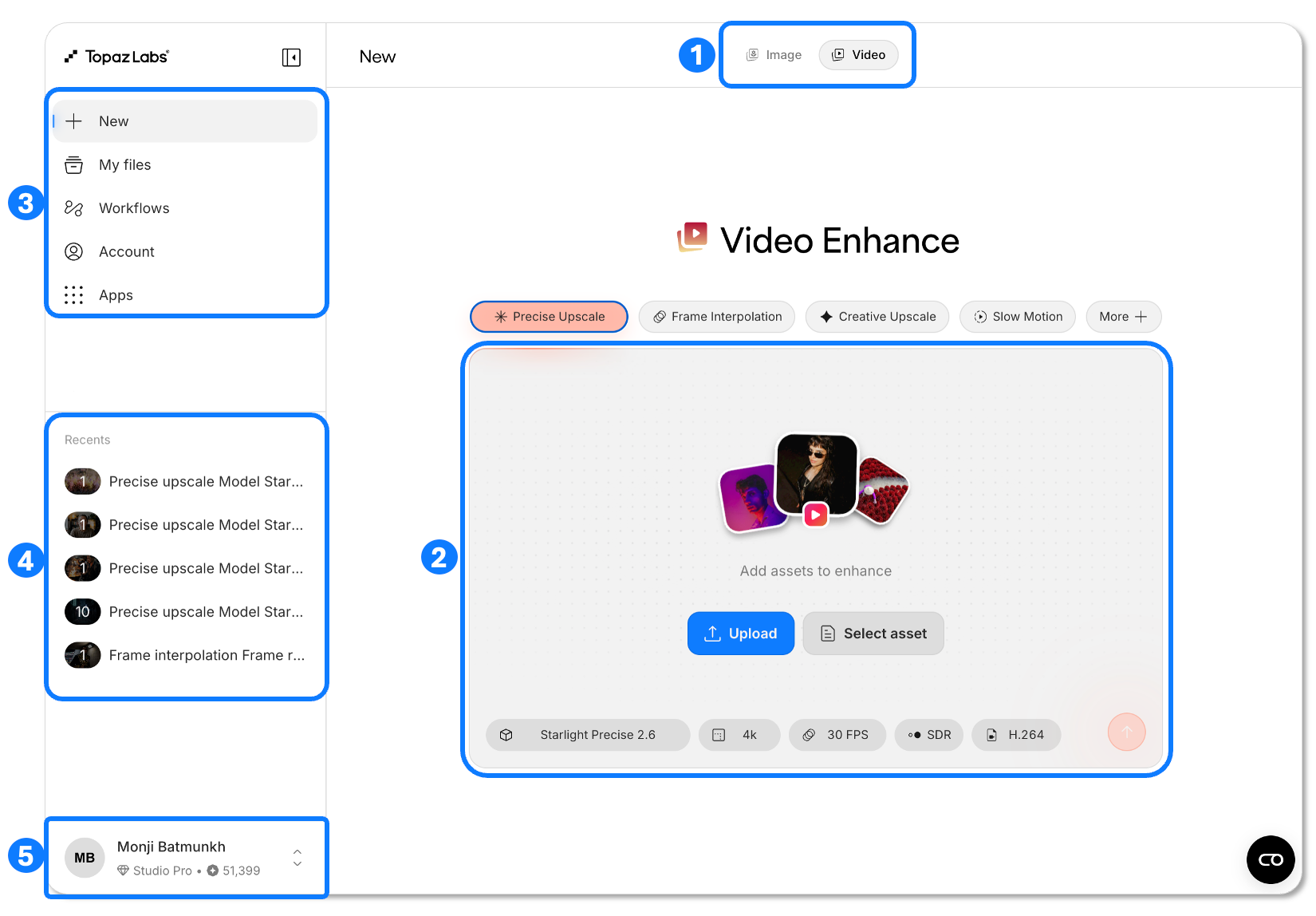
Task: Click the Add assets to enhance text
Action: click(x=816, y=571)
